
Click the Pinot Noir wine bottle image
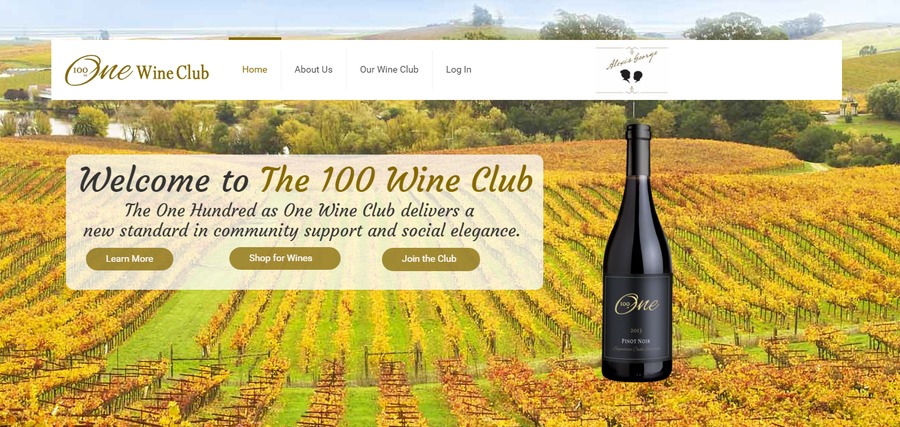[637, 252]
